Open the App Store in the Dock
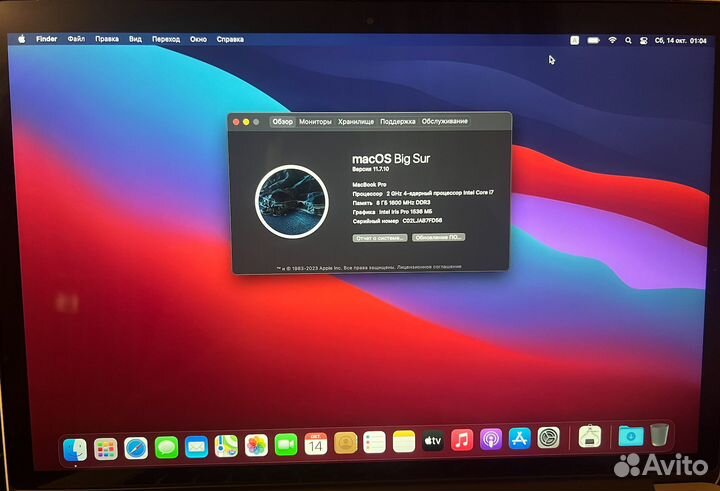The height and width of the screenshot is (491, 720). click(520, 439)
